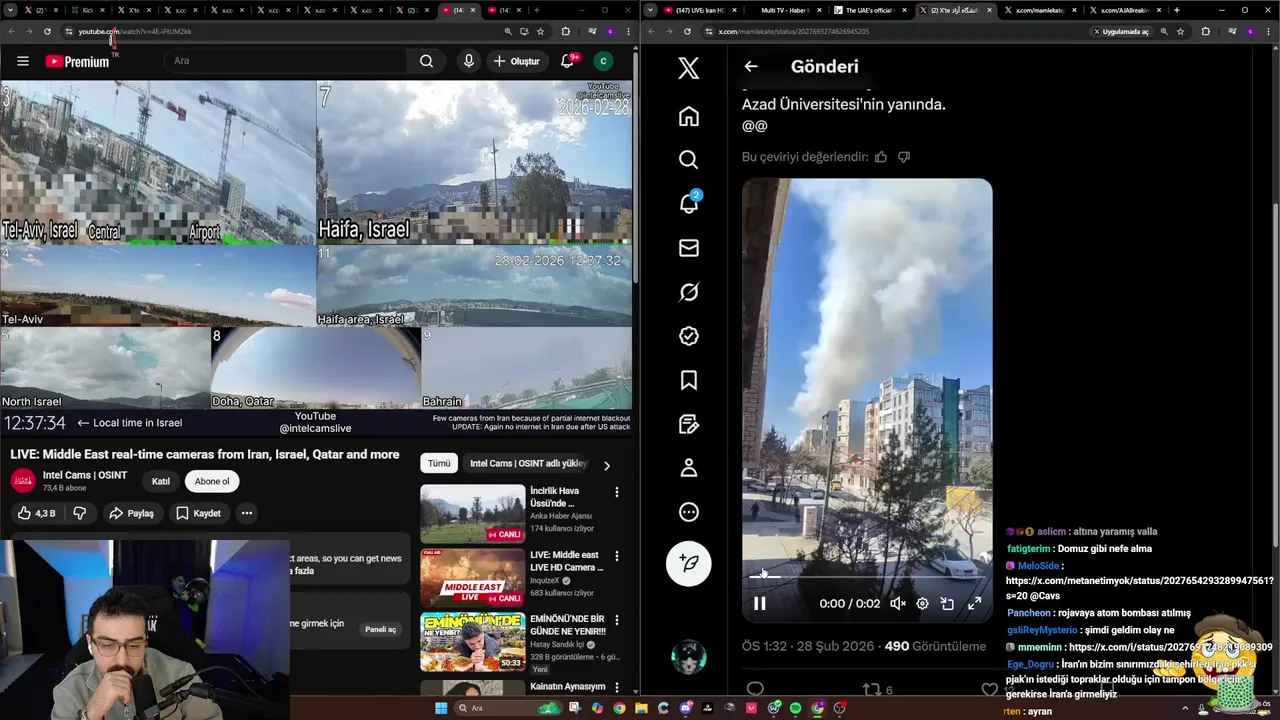Pause the X post video
Screen dimensions: 1280x720
pos(759,603)
